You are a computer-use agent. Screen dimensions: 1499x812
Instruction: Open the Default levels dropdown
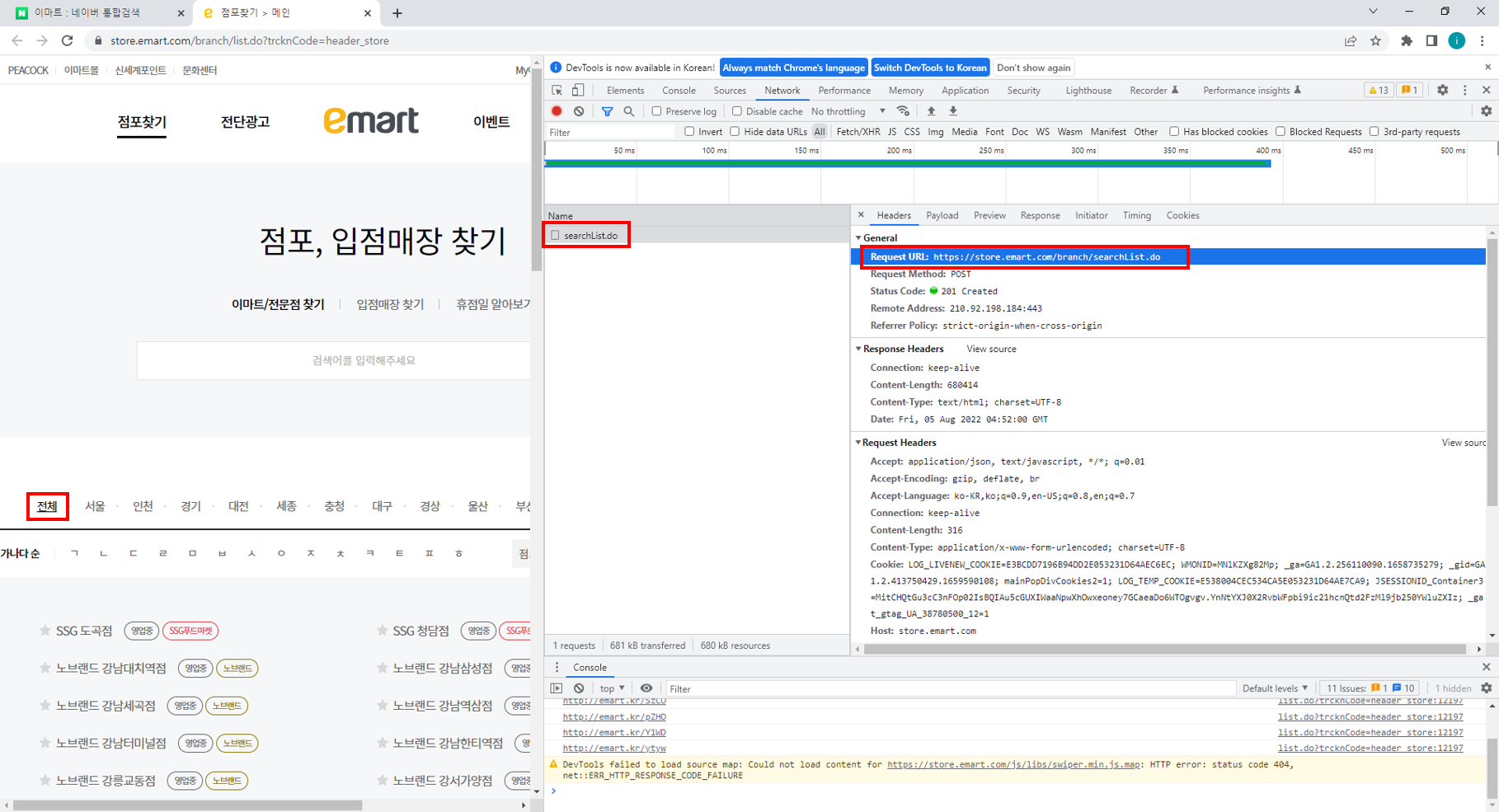[1275, 688]
